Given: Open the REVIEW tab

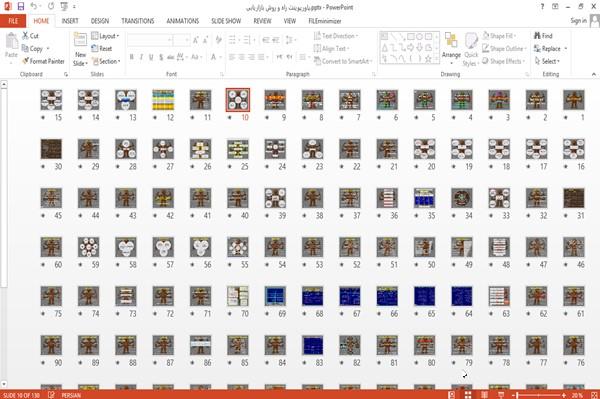Looking at the screenshot, I should tap(262, 21).
